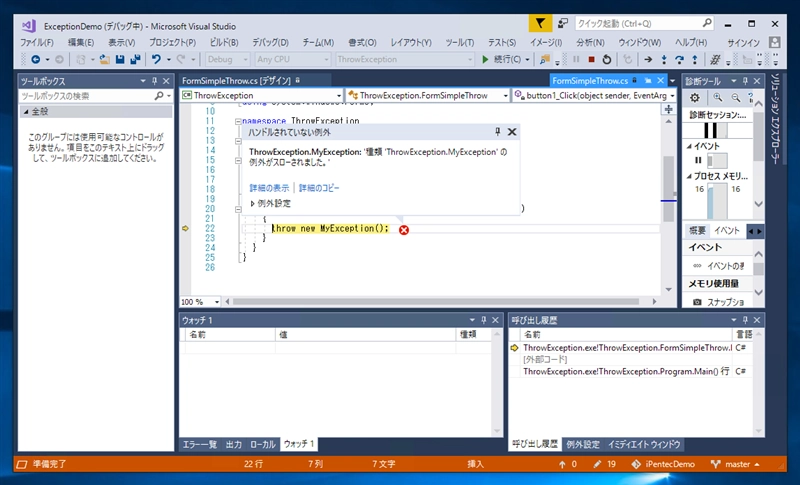
Task: Click the notifications filter flag icon
Action: 540,23
